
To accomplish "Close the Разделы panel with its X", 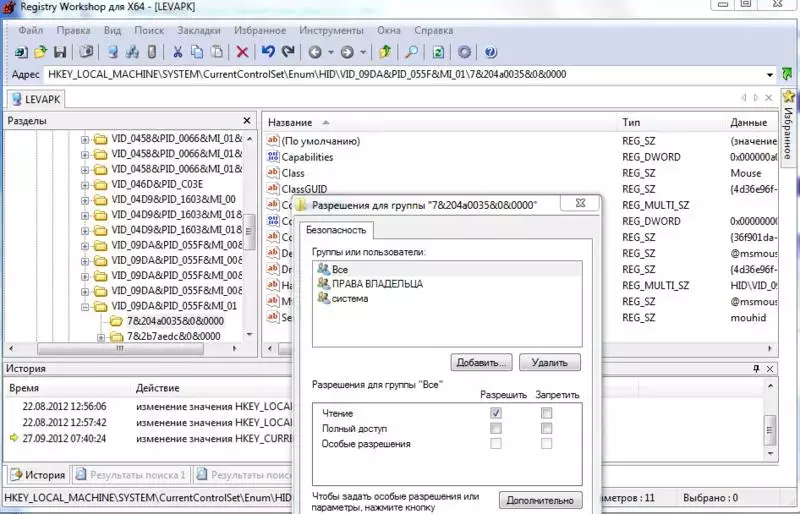I will point(247,120).
